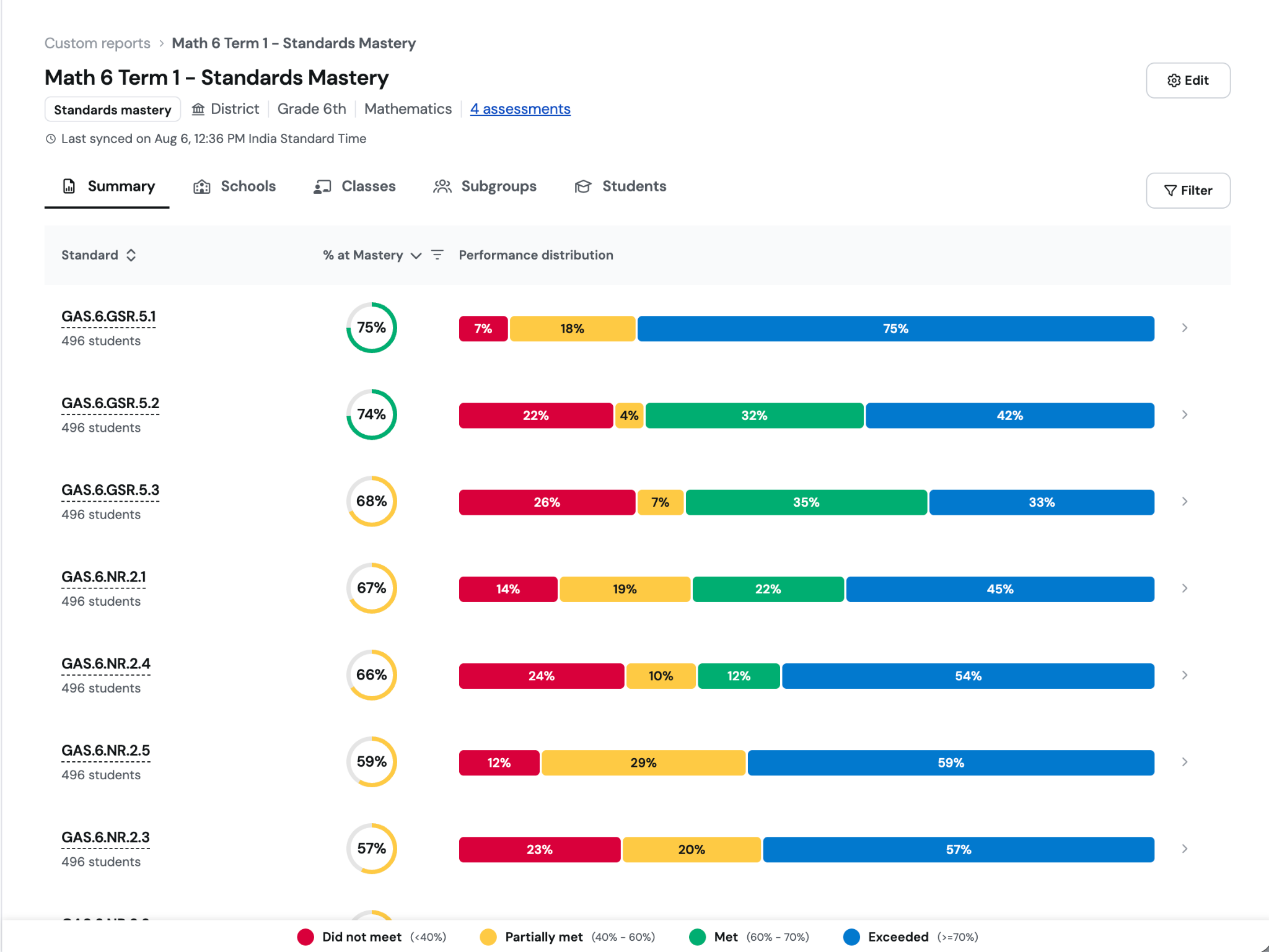
Task: Expand the GAS.6.NR.2.3 row chevron
Action: [1185, 849]
